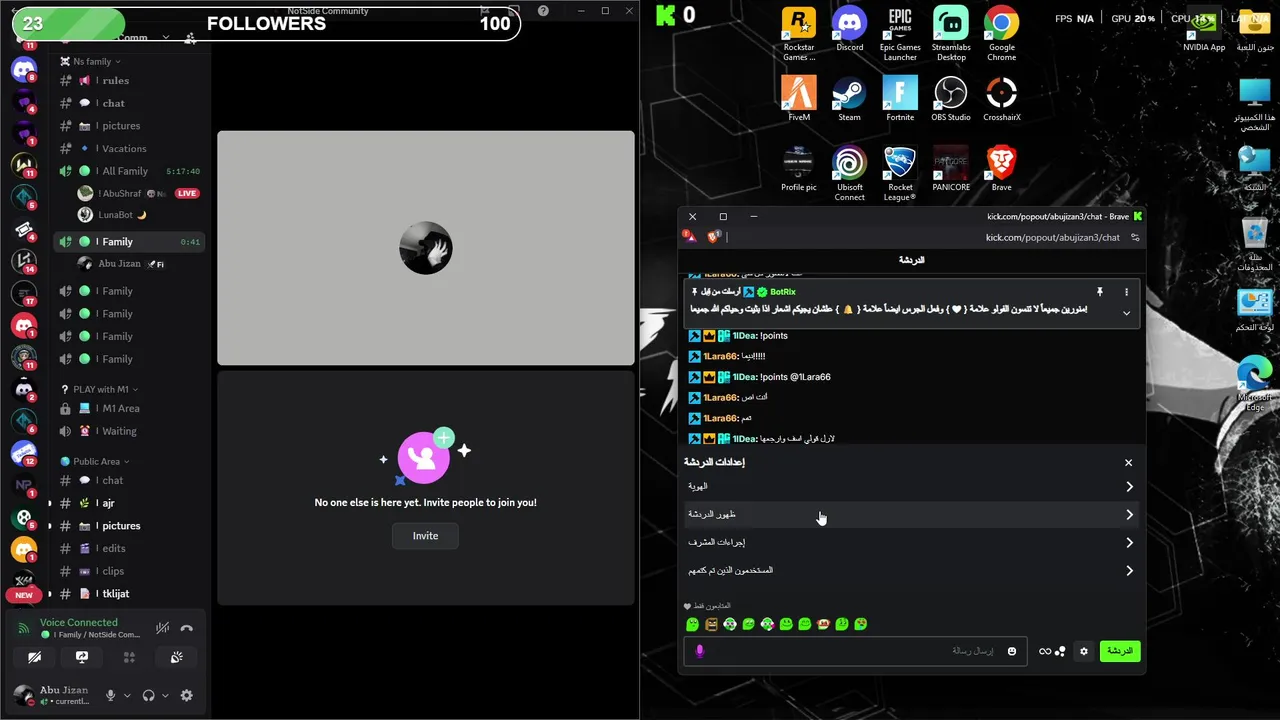Image resolution: width=1280 pixels, height=720 pixels.
Task: Open Kick chat settings gear button
Action: point(1083,651)
